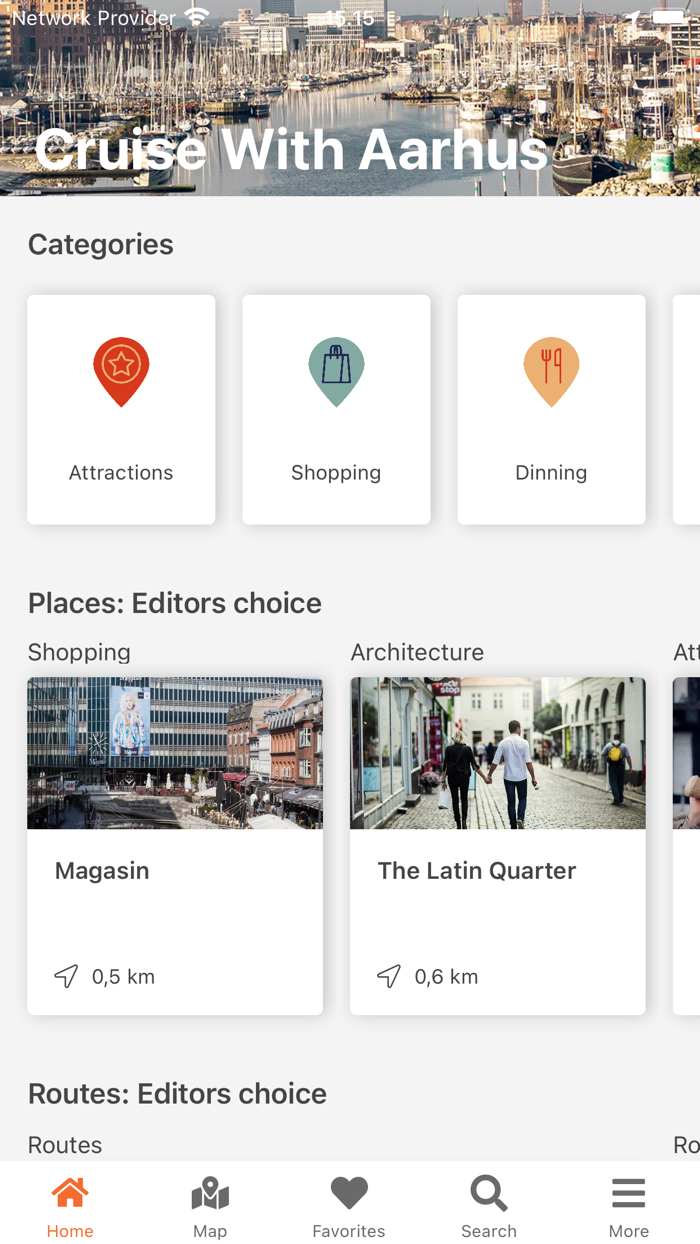Tap the More hamburger icon
This screenshot has height=1244, width=700.
tap(629, 1193)
